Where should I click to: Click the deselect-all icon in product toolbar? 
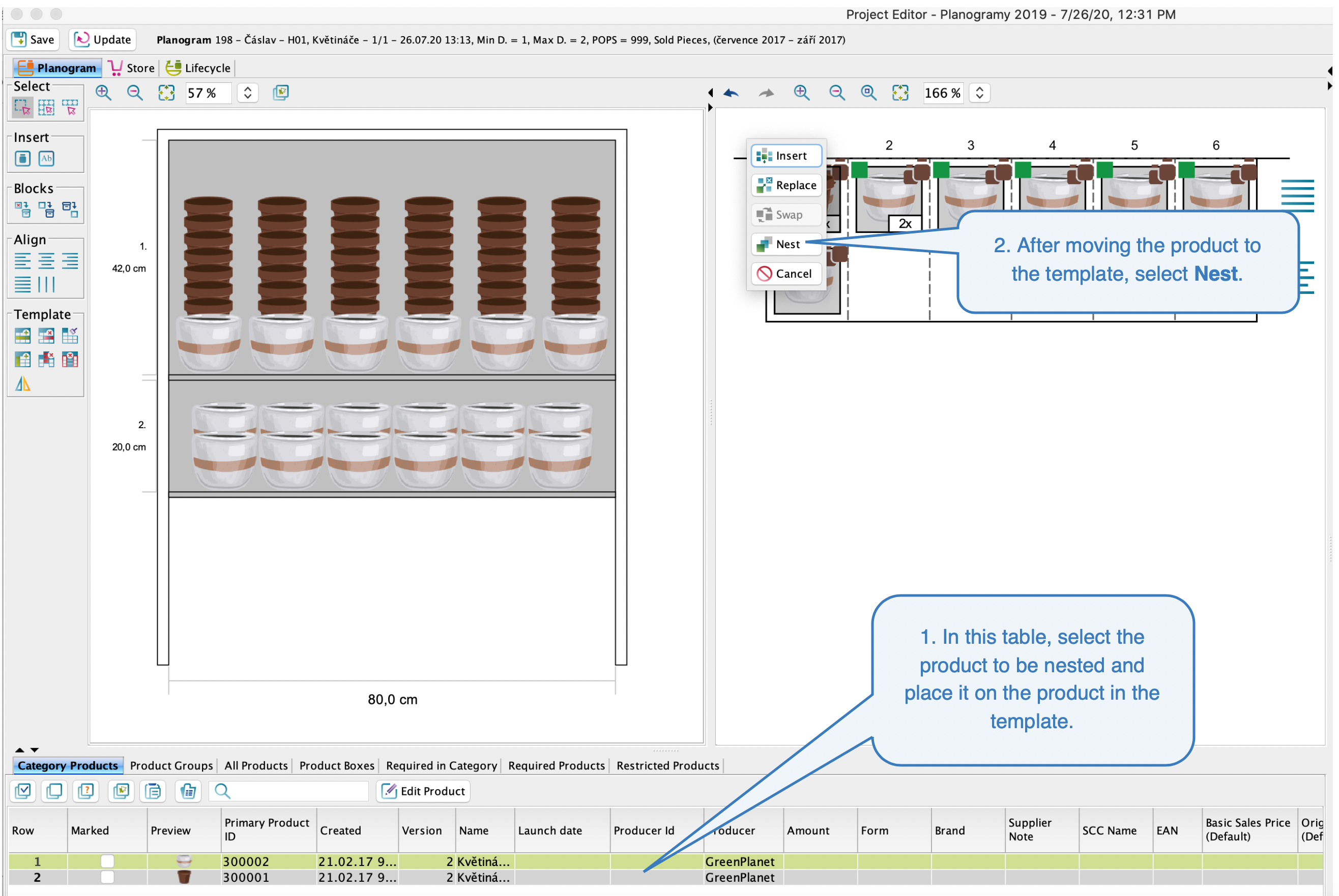click(55, 791)
